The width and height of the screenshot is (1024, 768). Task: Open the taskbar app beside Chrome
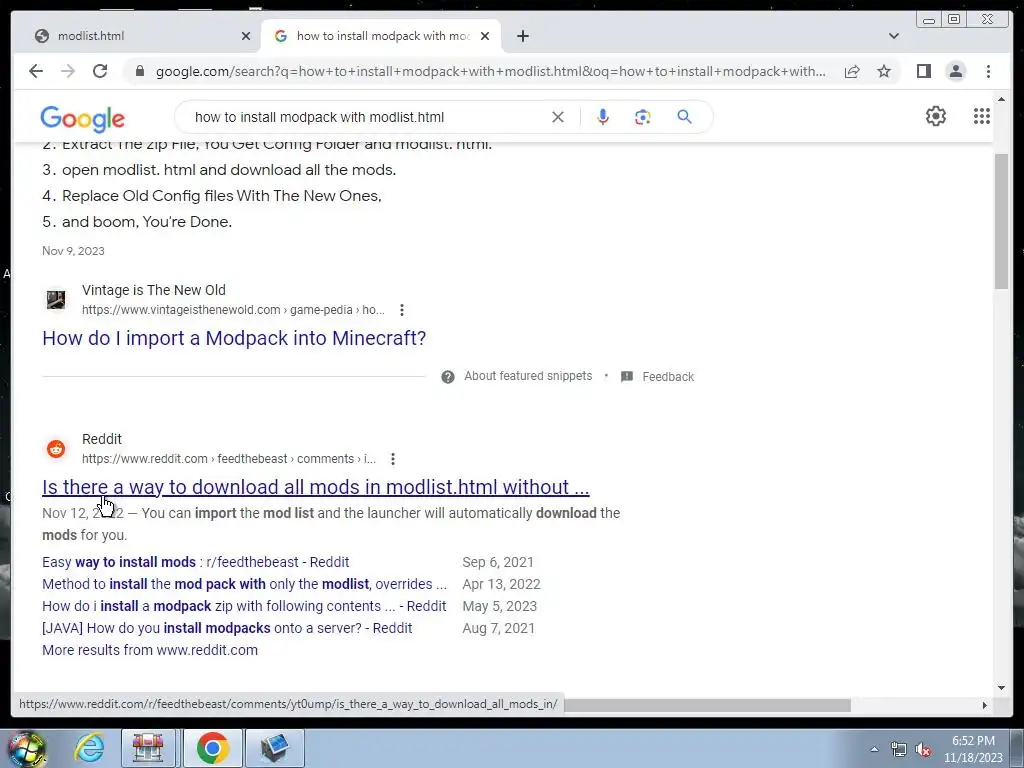coord(274,748)
